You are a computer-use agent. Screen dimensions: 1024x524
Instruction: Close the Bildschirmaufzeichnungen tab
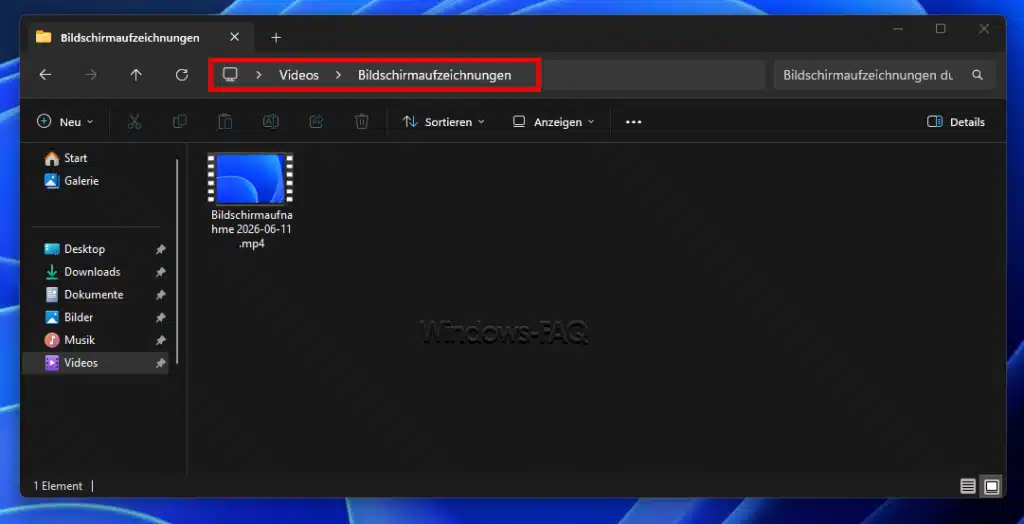(234, 37)
